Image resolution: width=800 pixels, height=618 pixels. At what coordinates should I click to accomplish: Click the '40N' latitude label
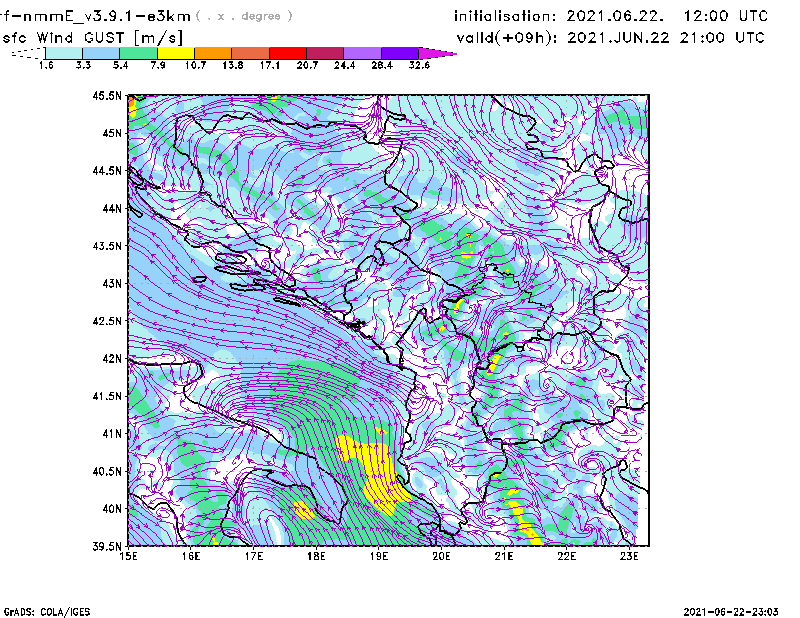click(112, 509)
